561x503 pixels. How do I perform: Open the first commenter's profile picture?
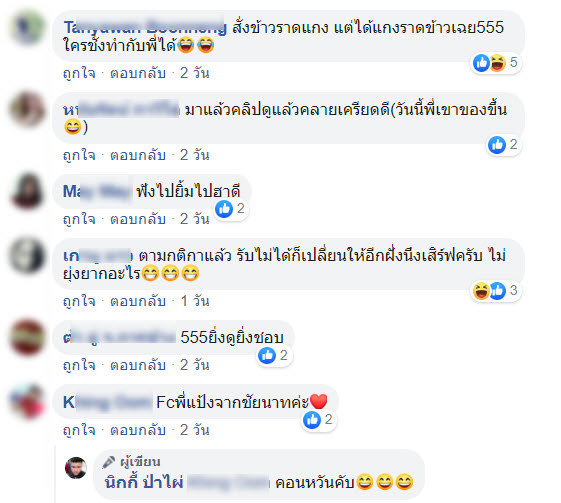click(x=28, y=28)
